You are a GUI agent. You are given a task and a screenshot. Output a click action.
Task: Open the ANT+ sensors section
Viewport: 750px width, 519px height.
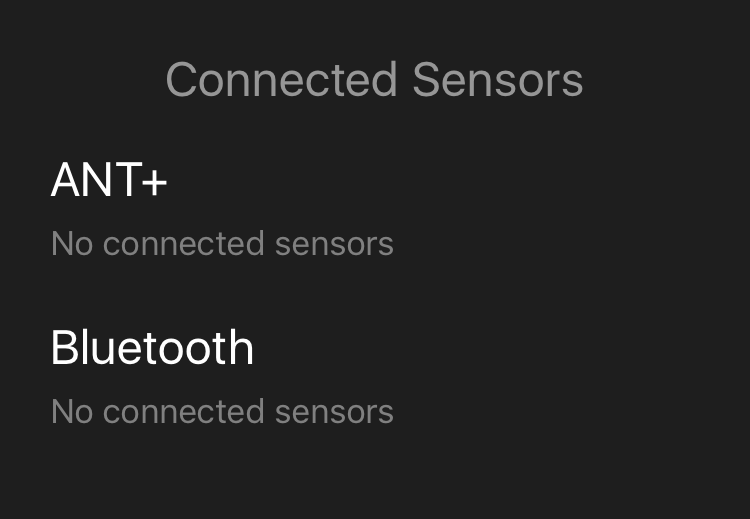pyautogui.click(x=109, y=181)
